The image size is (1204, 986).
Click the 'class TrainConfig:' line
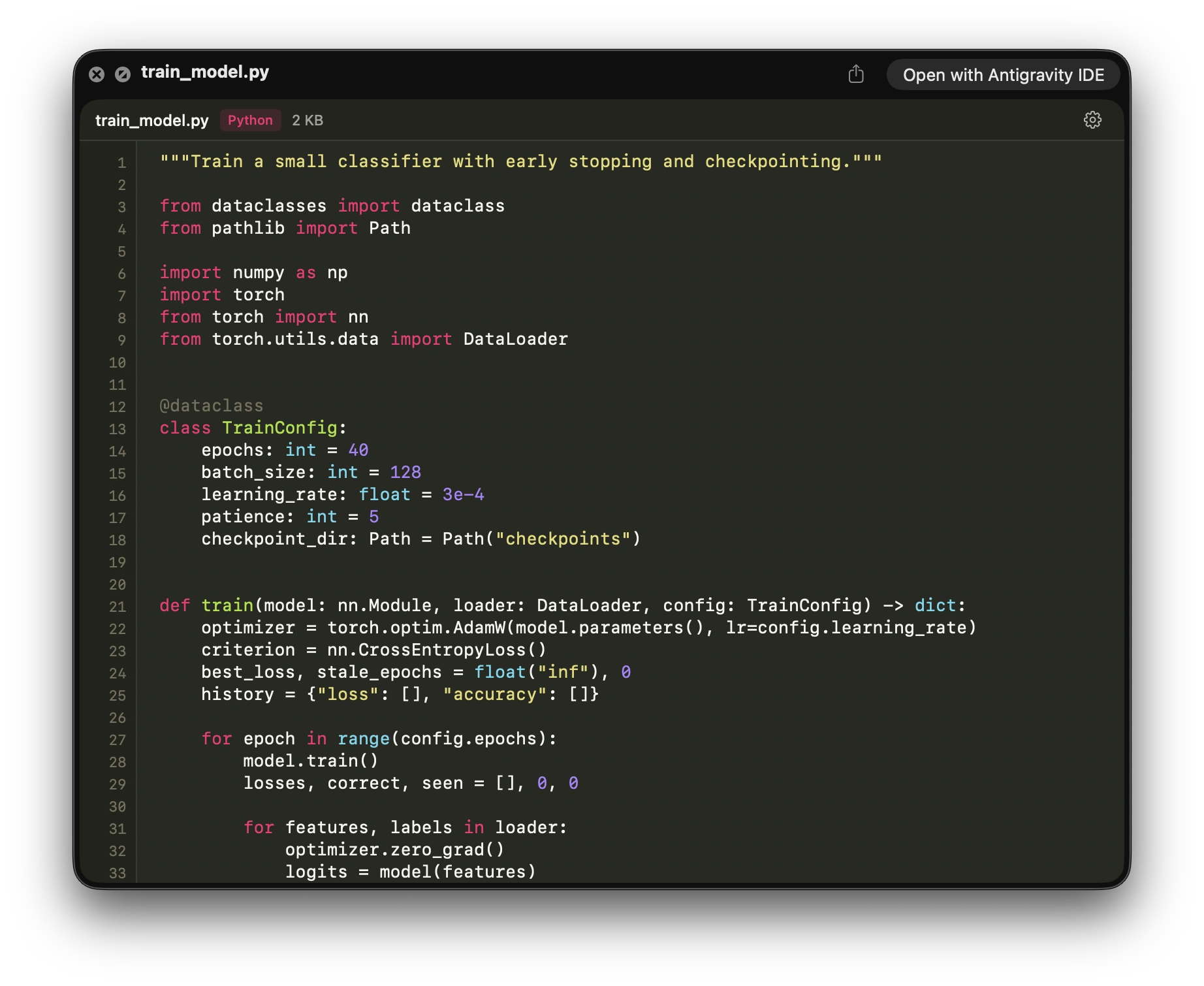pos(253,428)
